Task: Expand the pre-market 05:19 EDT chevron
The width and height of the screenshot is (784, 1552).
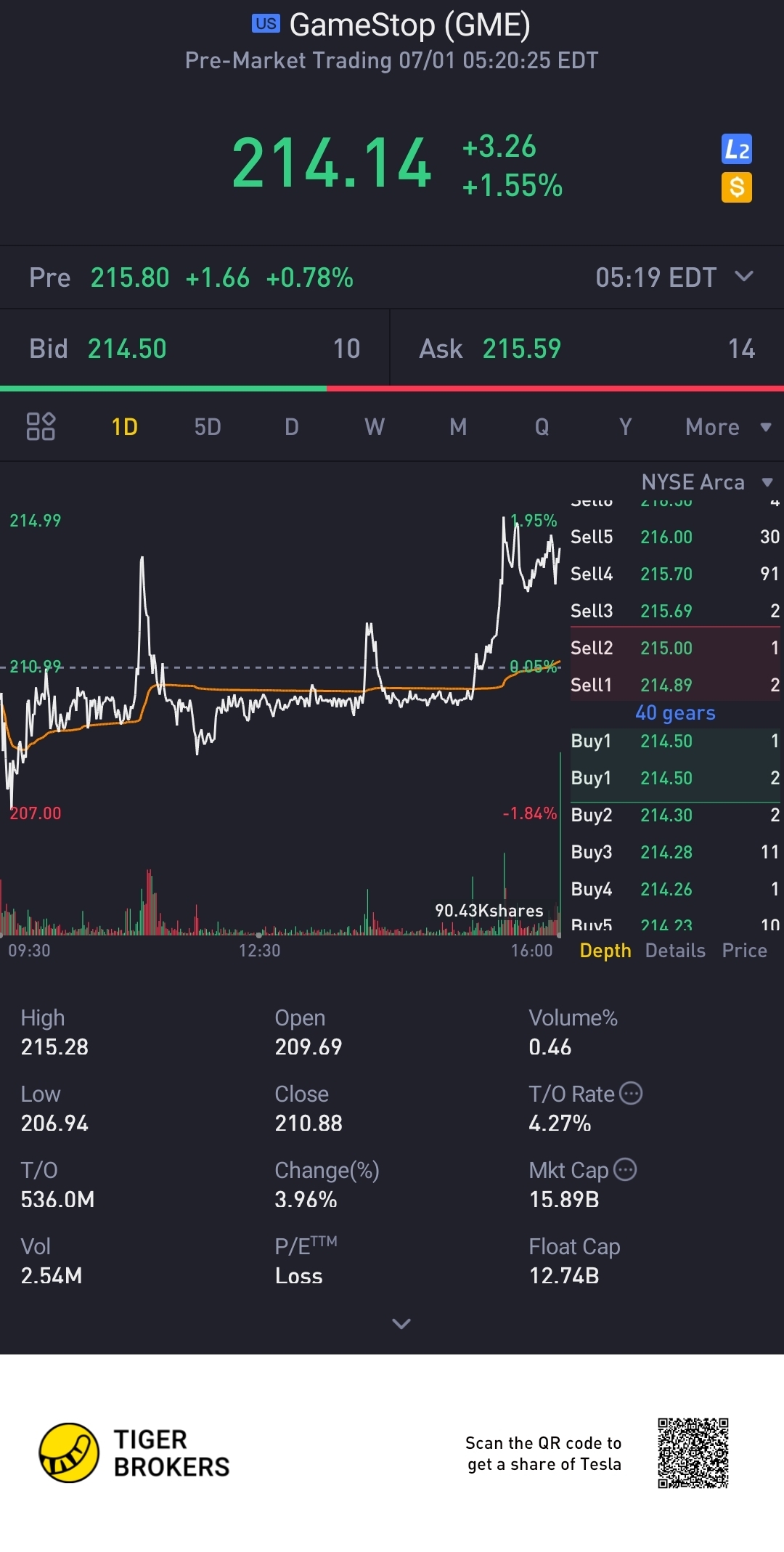Action: pos(744,276)
